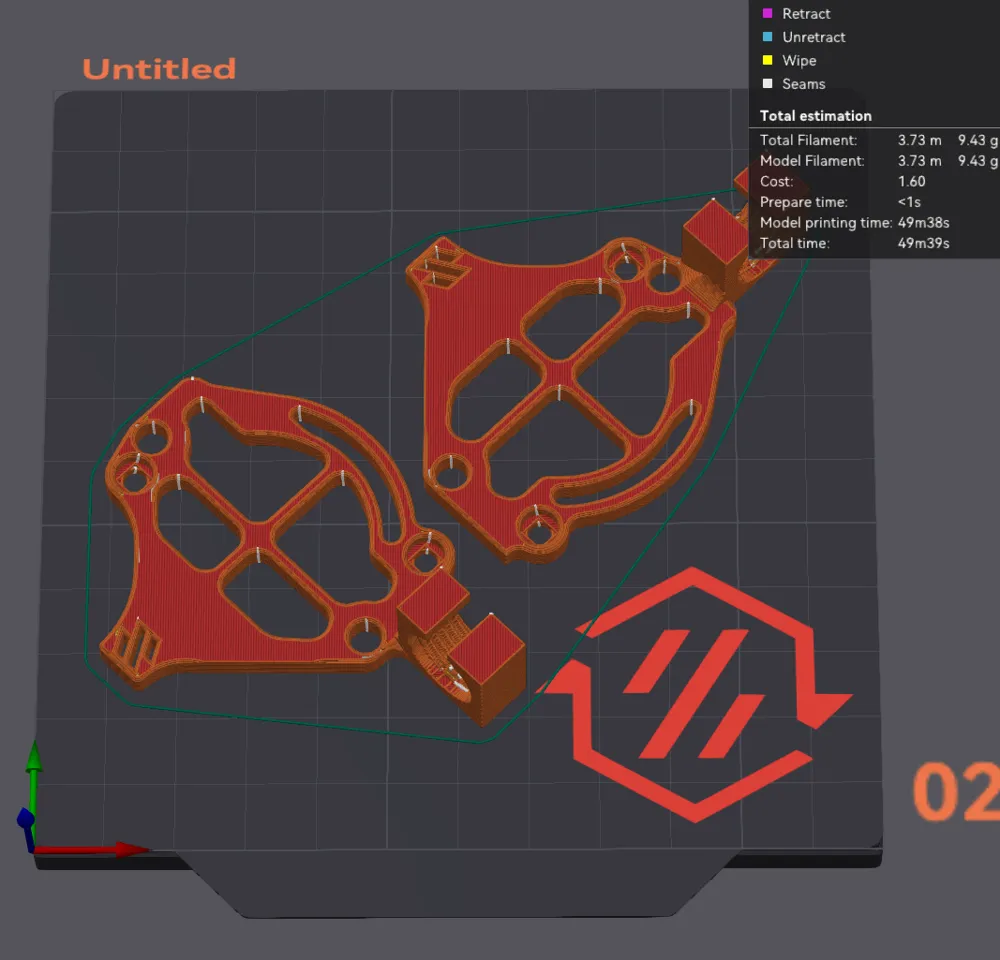The height and width of the screenshot is (960, 1000).
Task: Click the 02 plate number label
Action: coord(957,791)
